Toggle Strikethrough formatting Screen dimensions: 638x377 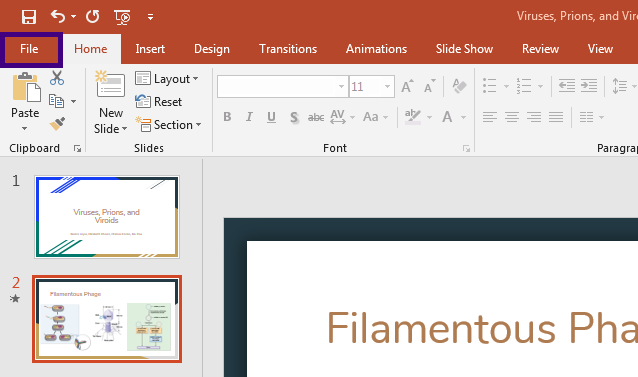coord(316,117)
